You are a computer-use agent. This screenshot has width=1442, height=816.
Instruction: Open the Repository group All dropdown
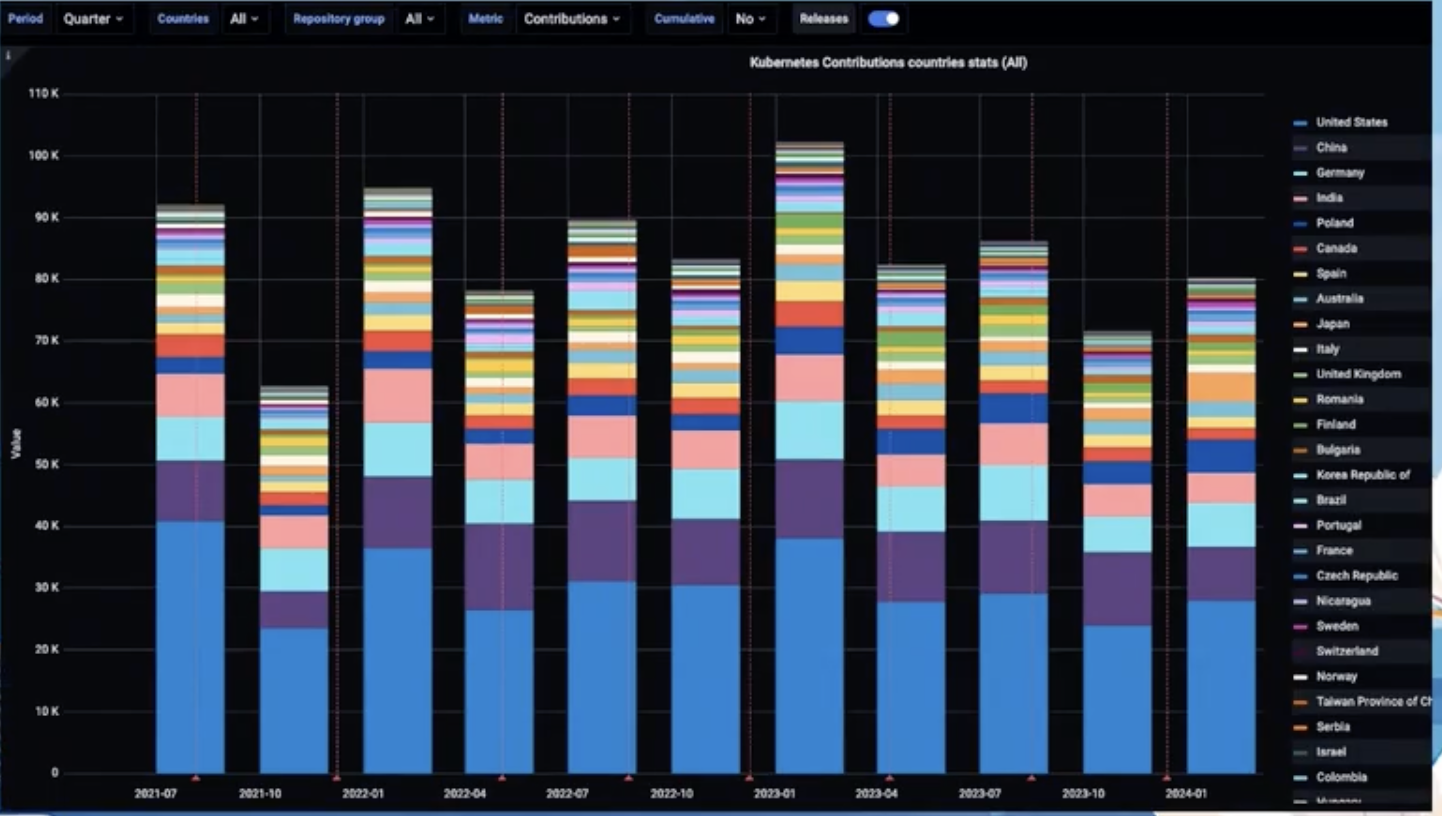(x=420, y=18)
